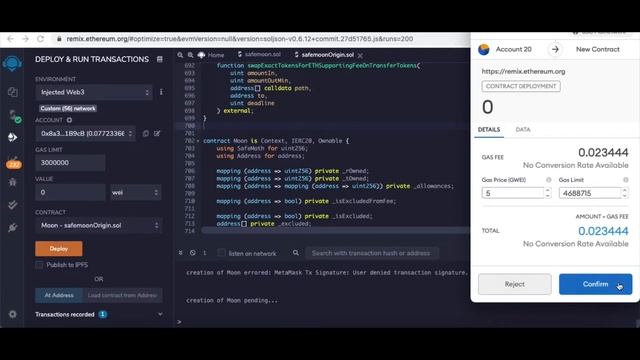This screenshot has height=360, width=640.
Task: Open the Unit Testing double-check icon
Action: coord(13,205)
